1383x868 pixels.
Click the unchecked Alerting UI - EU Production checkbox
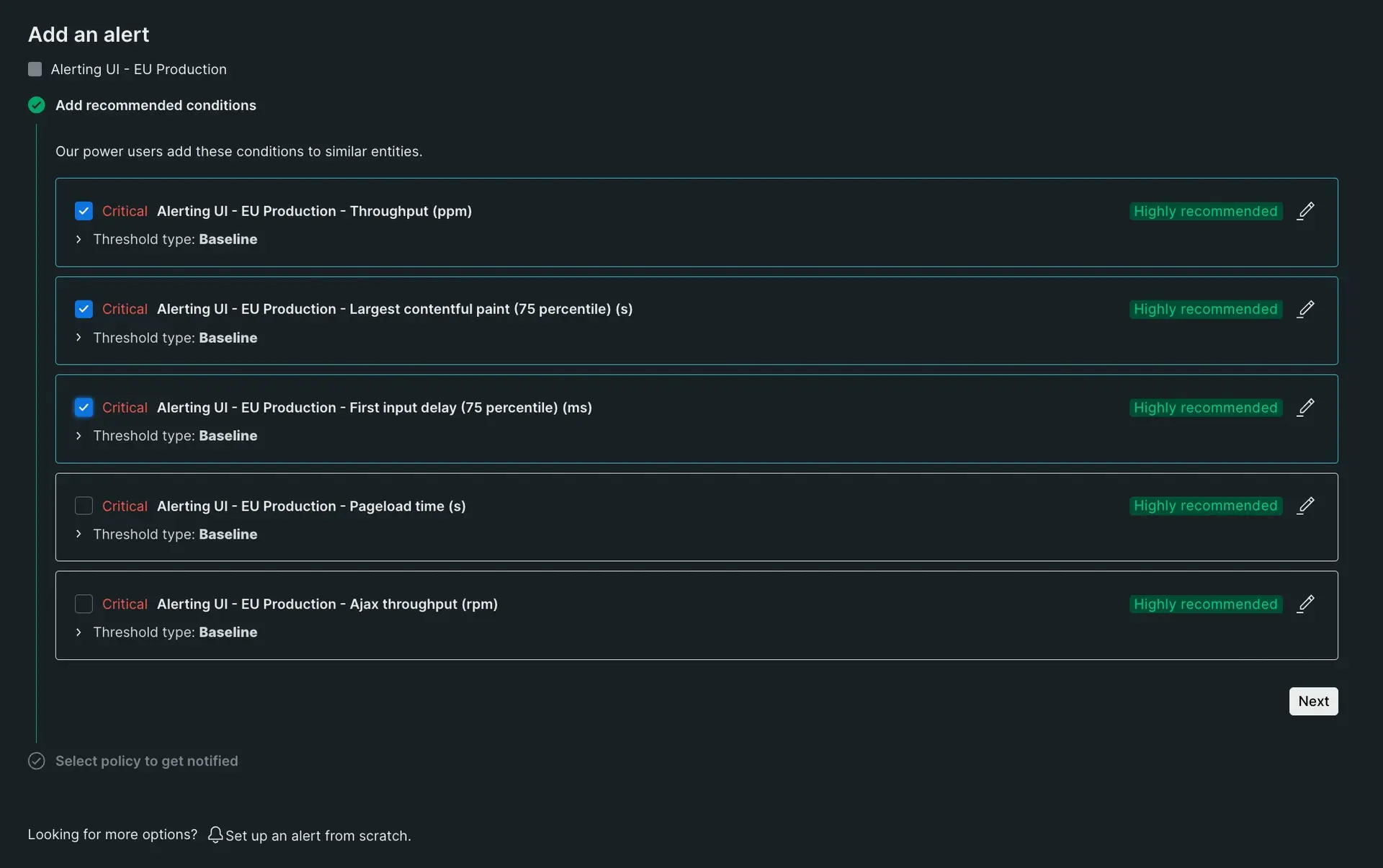pyautogui.click(x=35, y=68)
